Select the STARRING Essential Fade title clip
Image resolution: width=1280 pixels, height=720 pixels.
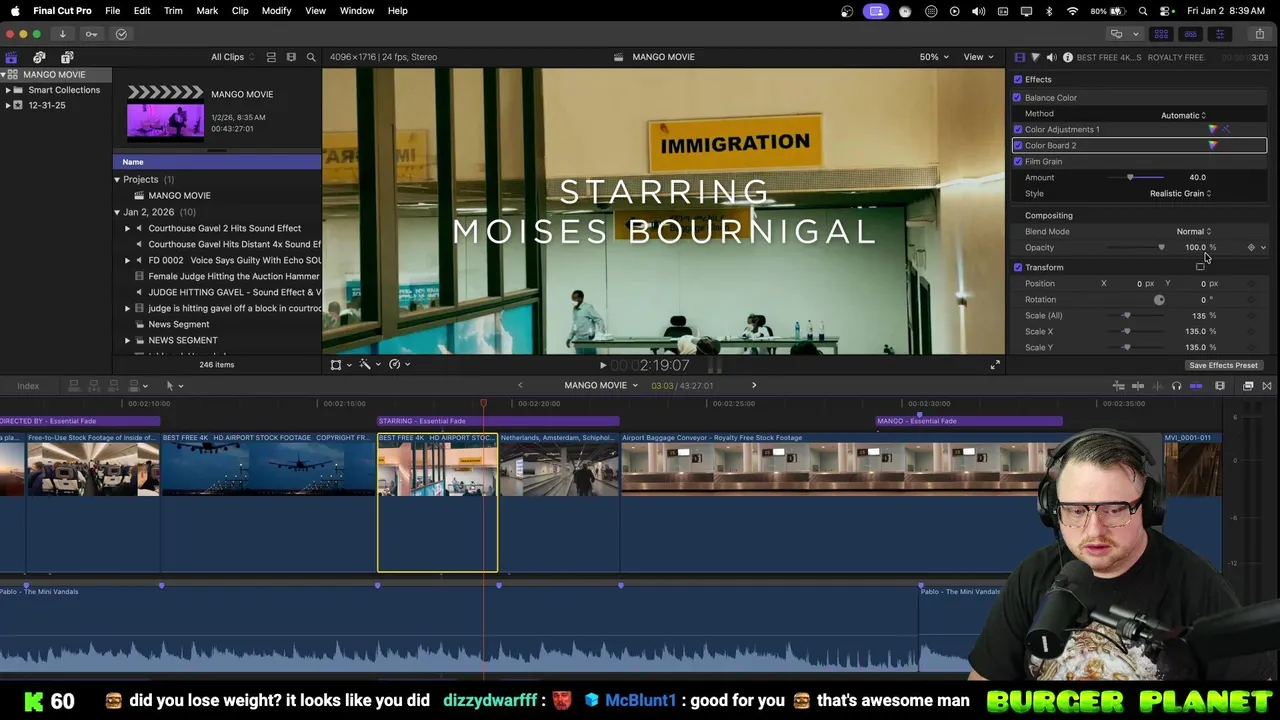coord(498,421)
